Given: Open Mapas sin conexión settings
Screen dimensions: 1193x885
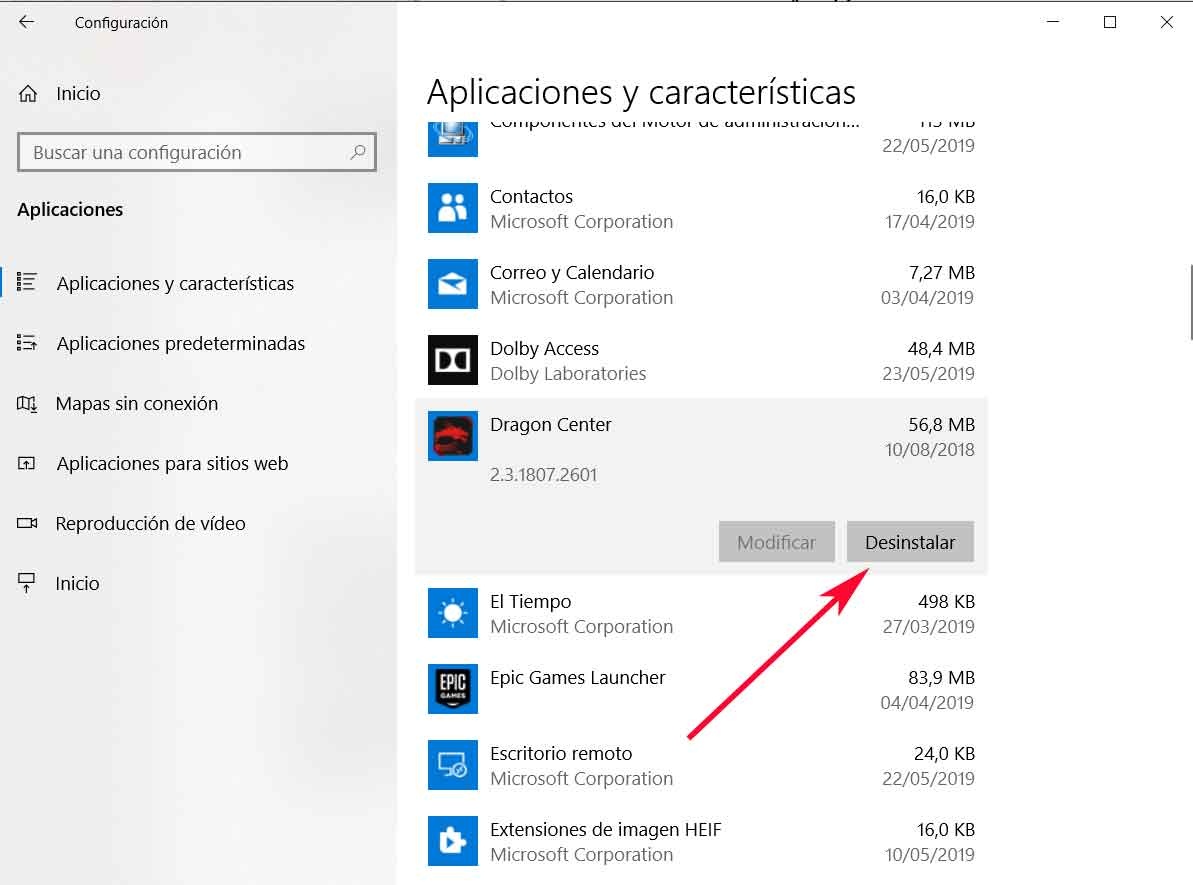Looking at the screenshot, I should click(x=137, y=403).
